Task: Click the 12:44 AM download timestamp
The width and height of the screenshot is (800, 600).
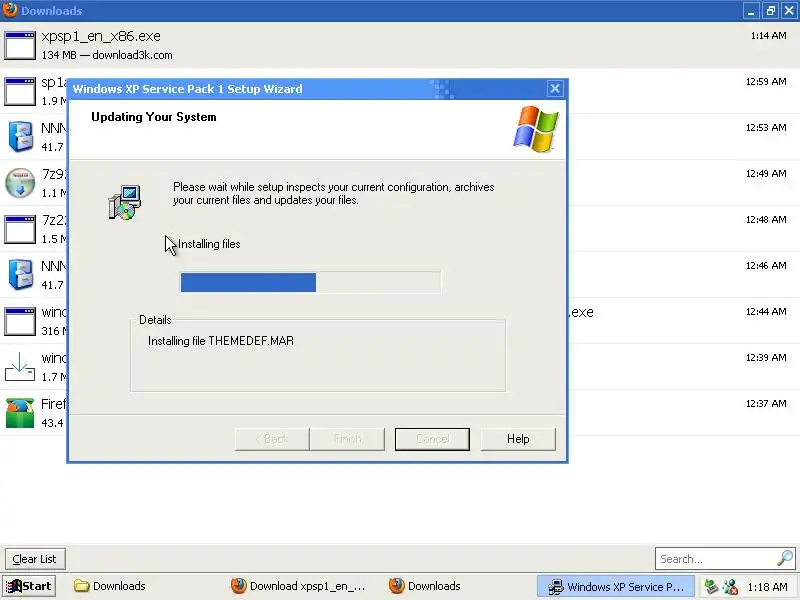Action: tap(766, 311)
